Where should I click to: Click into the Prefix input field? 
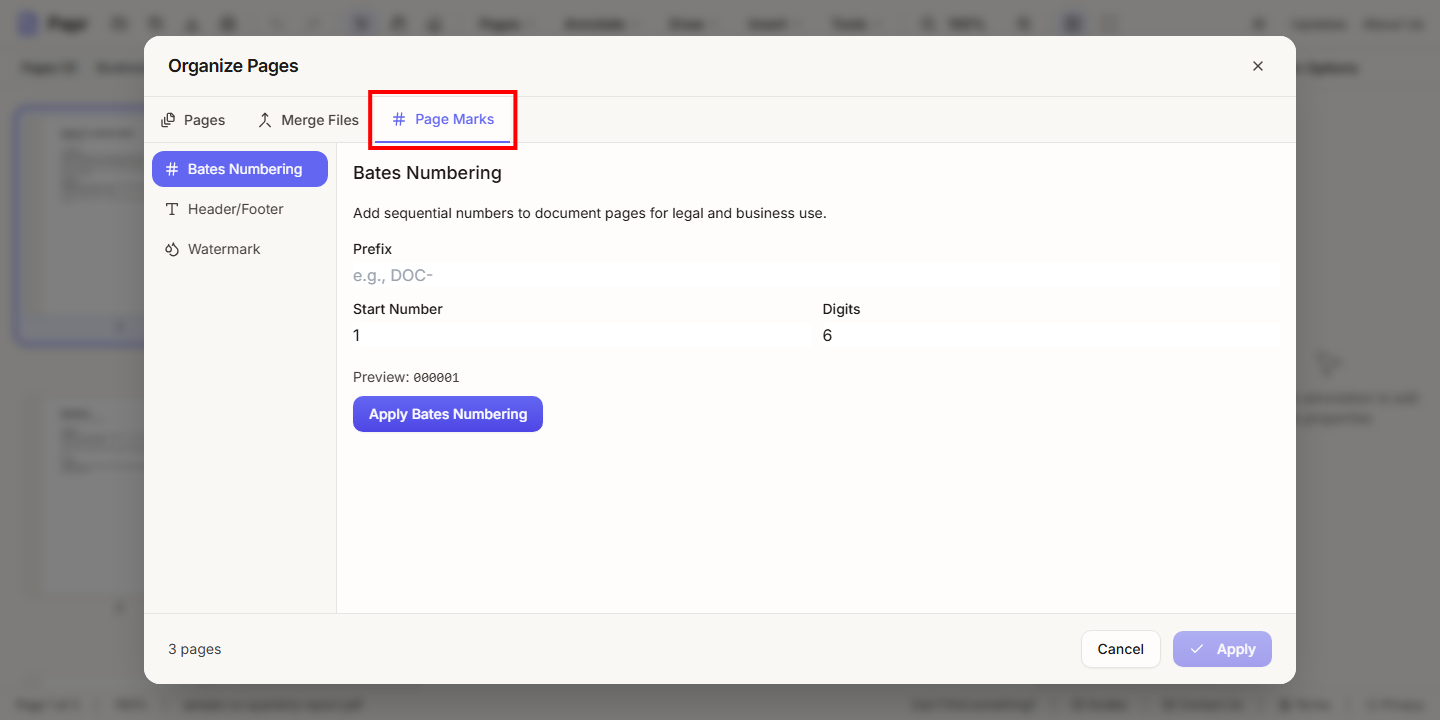coord(816,276)
